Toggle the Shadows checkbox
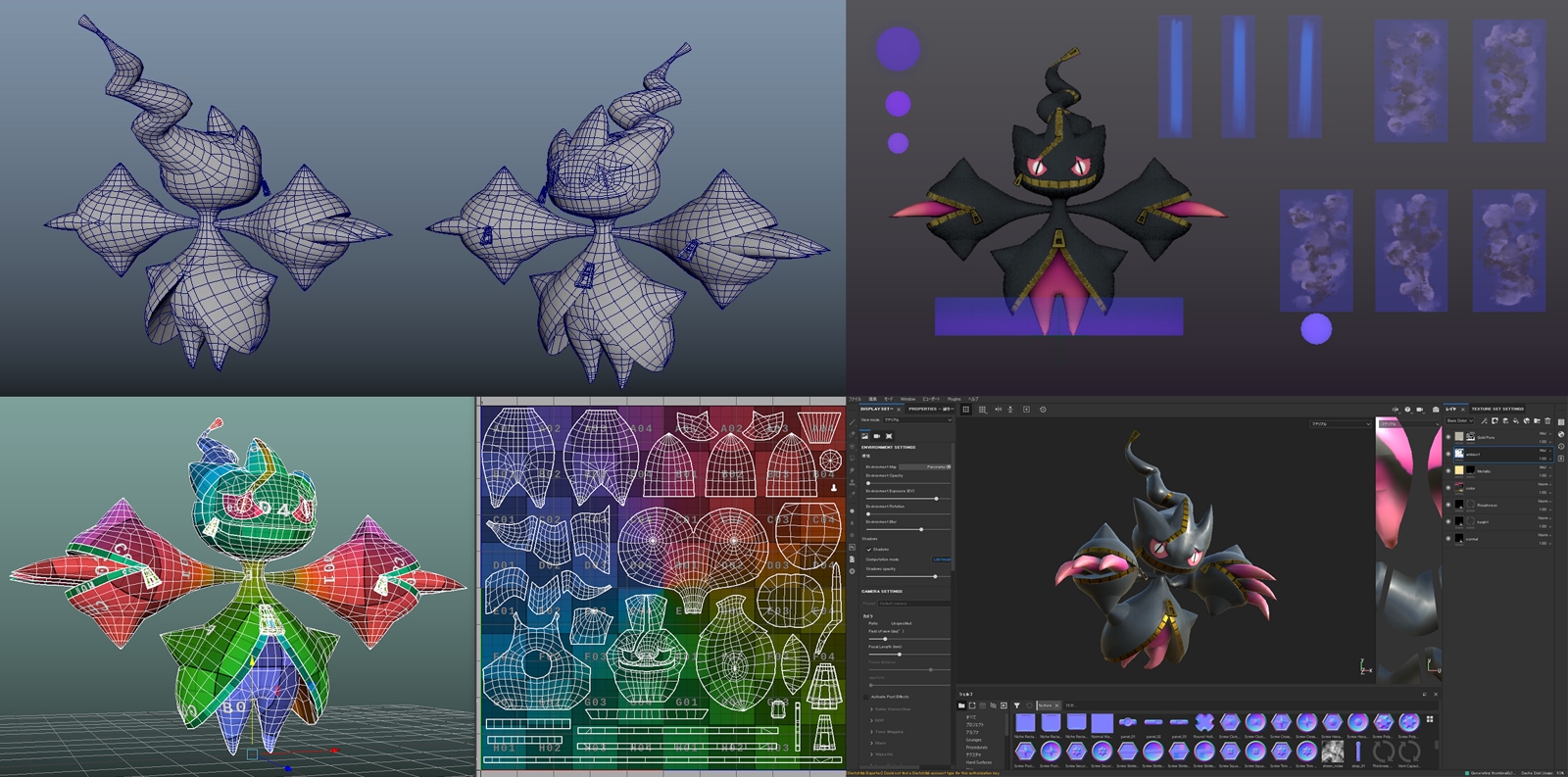The height and width of the screenshot is (777, 1568). [x=868, y=550]
